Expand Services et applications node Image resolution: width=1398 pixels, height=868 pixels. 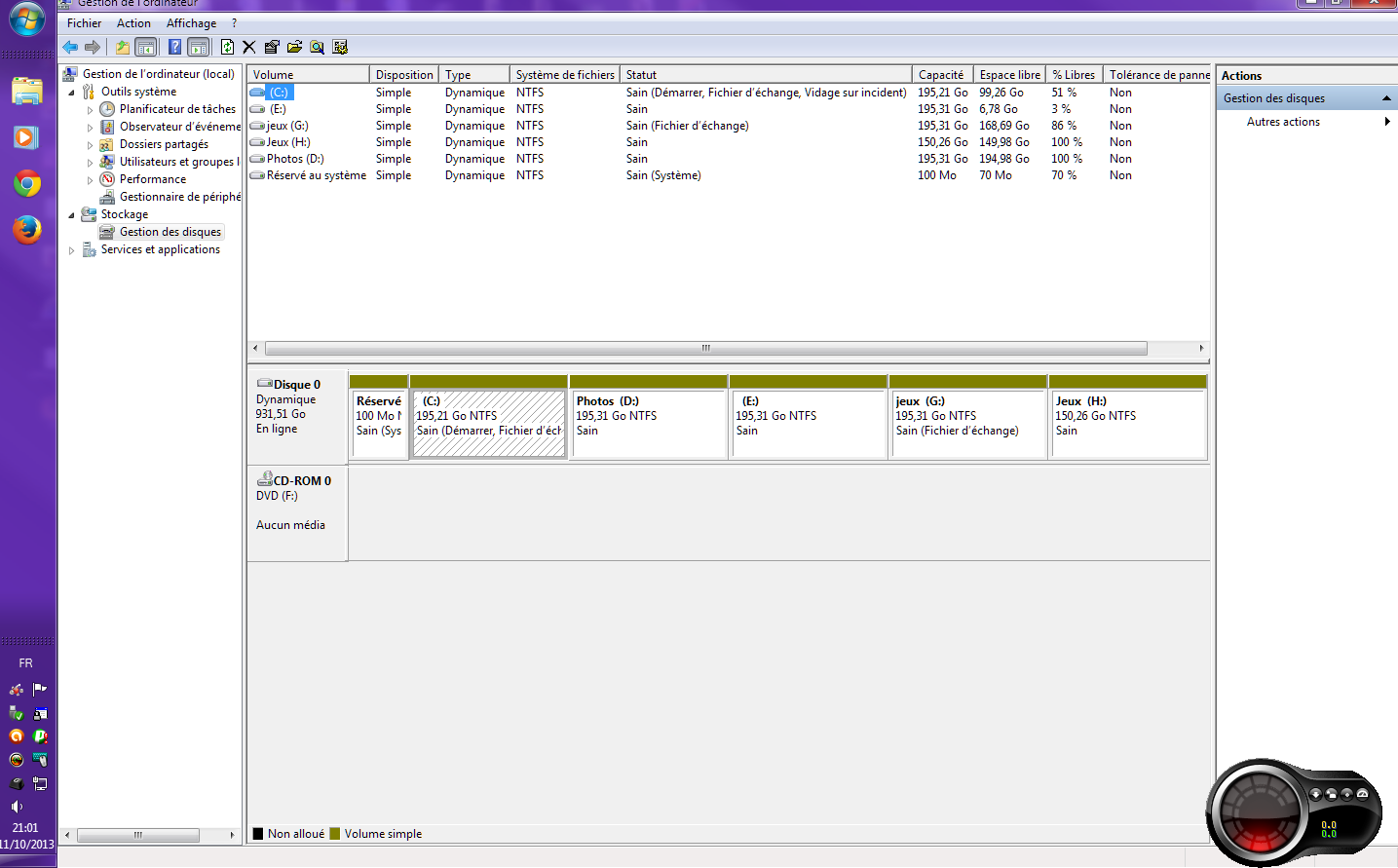tap(71, 250)
